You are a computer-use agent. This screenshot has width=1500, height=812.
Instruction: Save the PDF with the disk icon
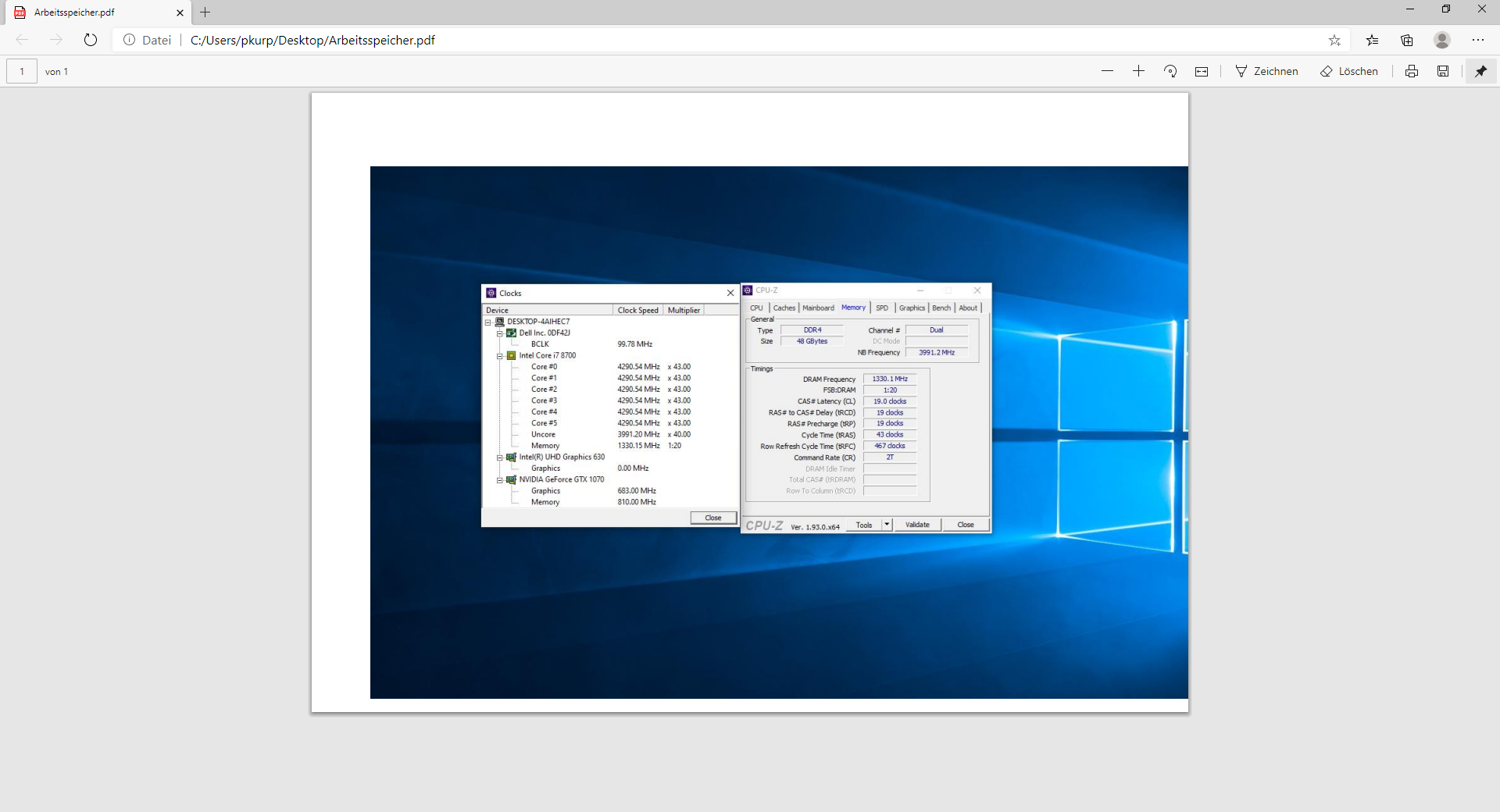[1443, 71]
